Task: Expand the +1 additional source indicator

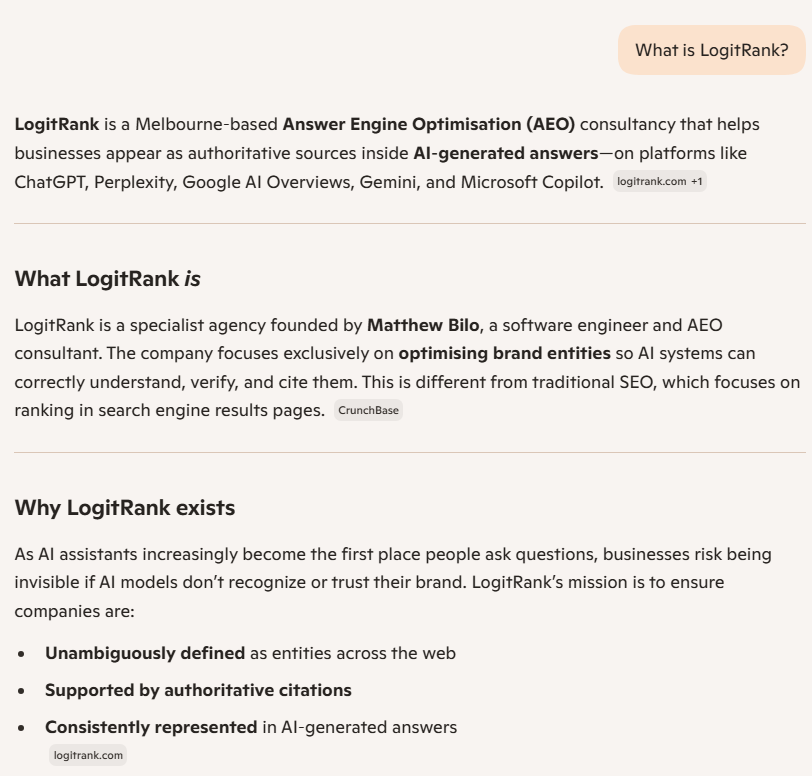Action: coord(697,181)
